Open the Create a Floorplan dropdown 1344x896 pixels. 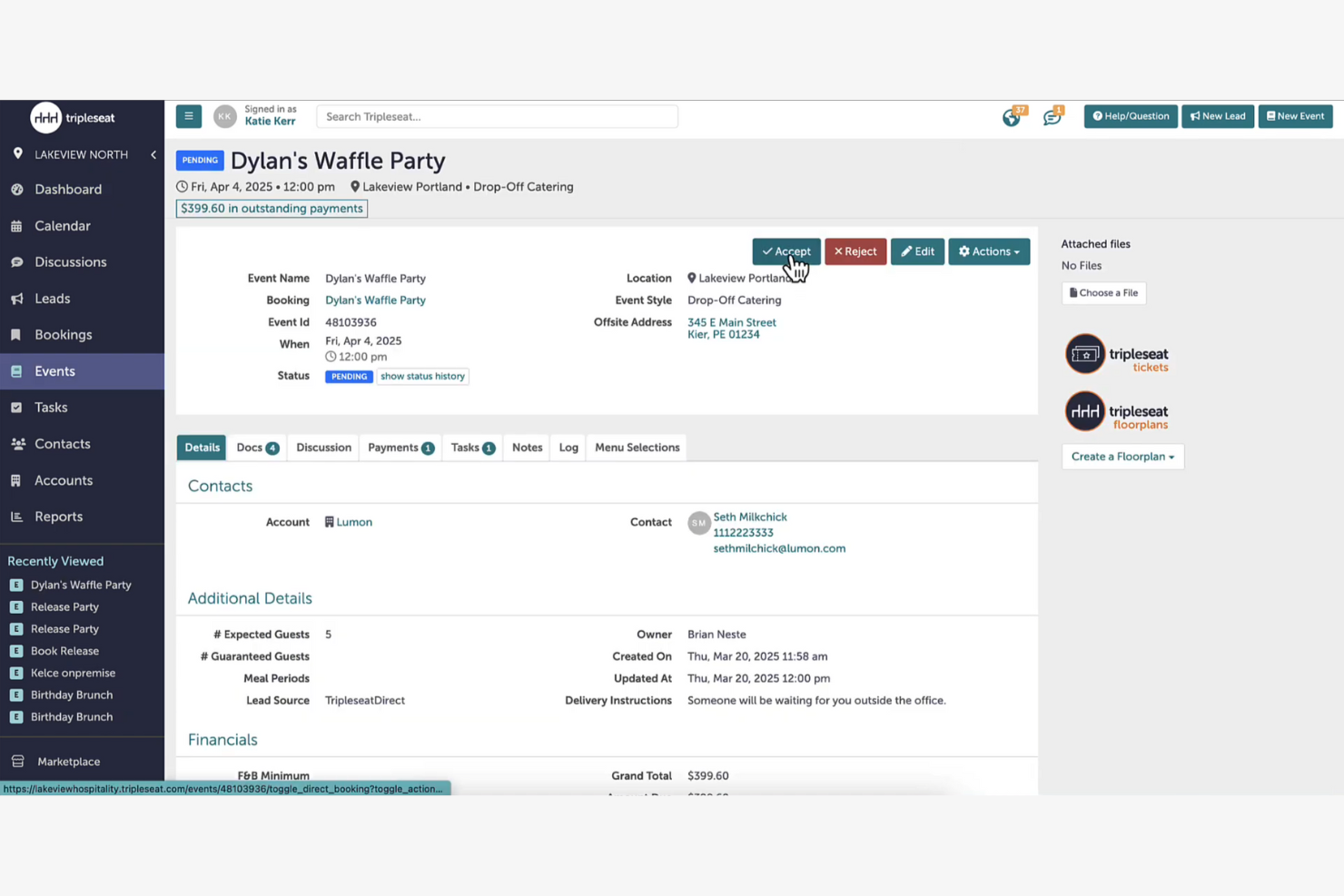tap(1122, 457)
